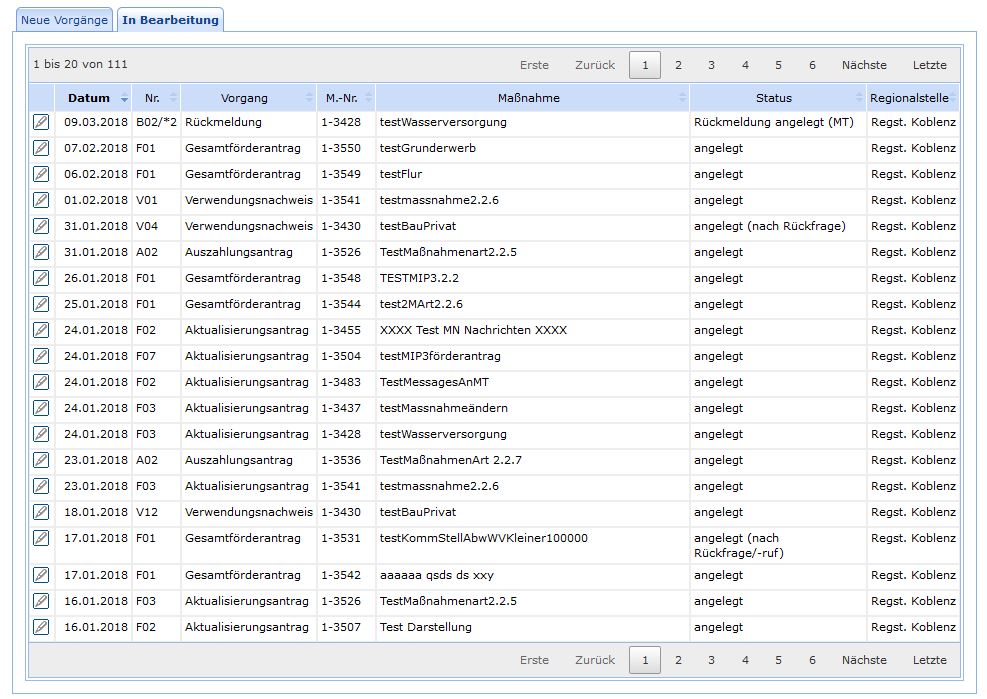The image size is (987, 699).
Task: Click Letzte in the bottom pagination
Action: coord(930,660)
